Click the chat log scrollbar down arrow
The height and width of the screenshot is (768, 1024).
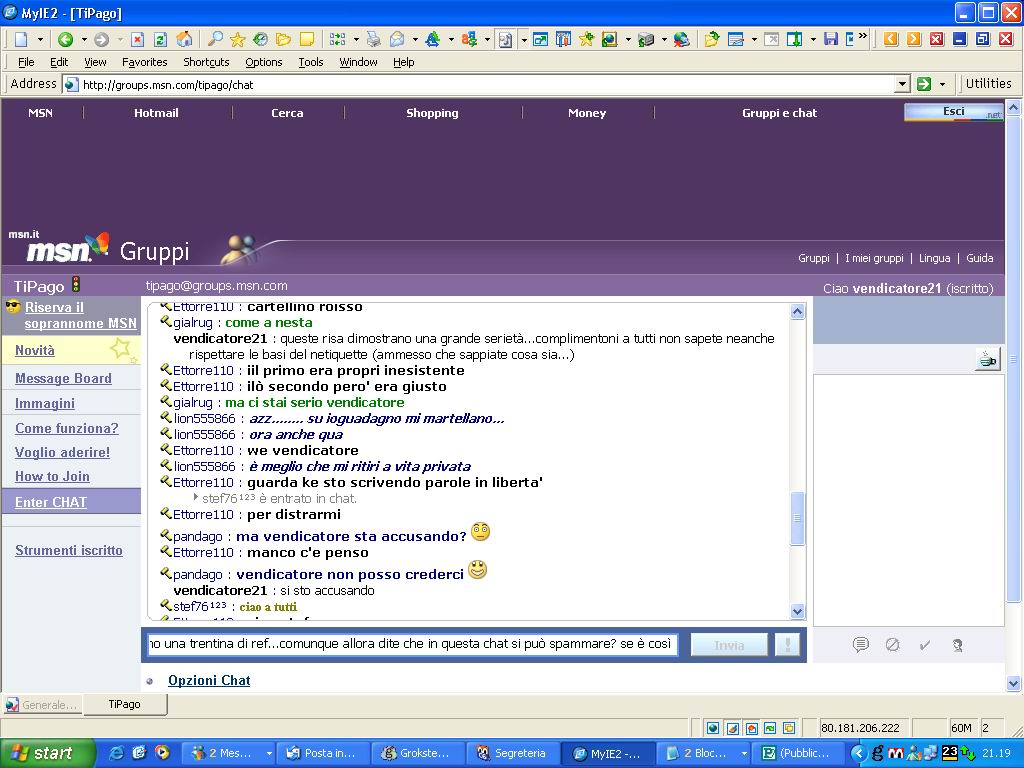coord(797,611)
